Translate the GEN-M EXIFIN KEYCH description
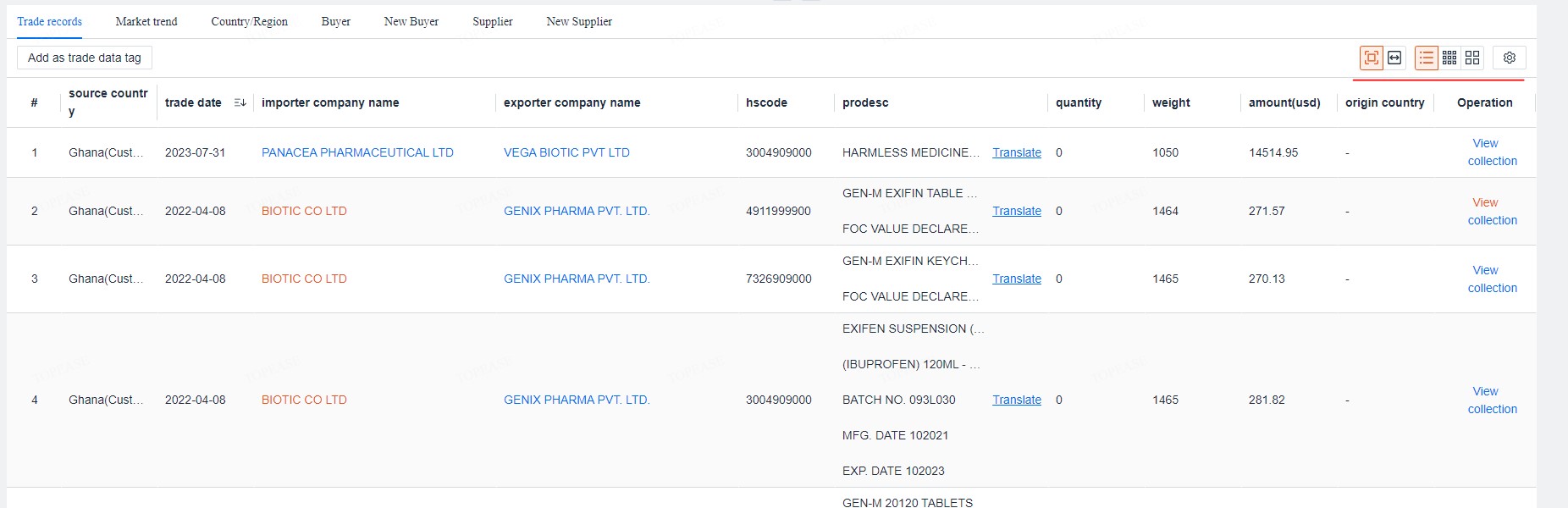Viewport: 1568px width, 508px height. coord(1017,279)
